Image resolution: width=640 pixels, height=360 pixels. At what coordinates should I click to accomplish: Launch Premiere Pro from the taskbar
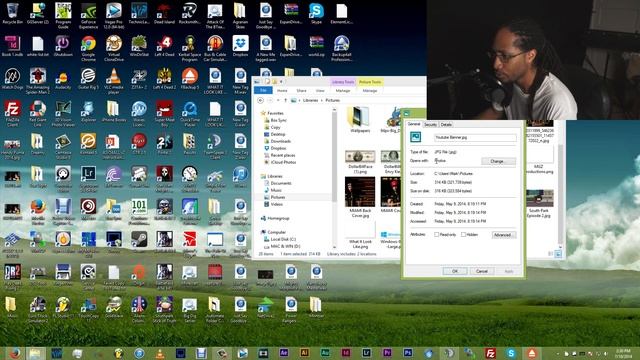tap(387, 352)
